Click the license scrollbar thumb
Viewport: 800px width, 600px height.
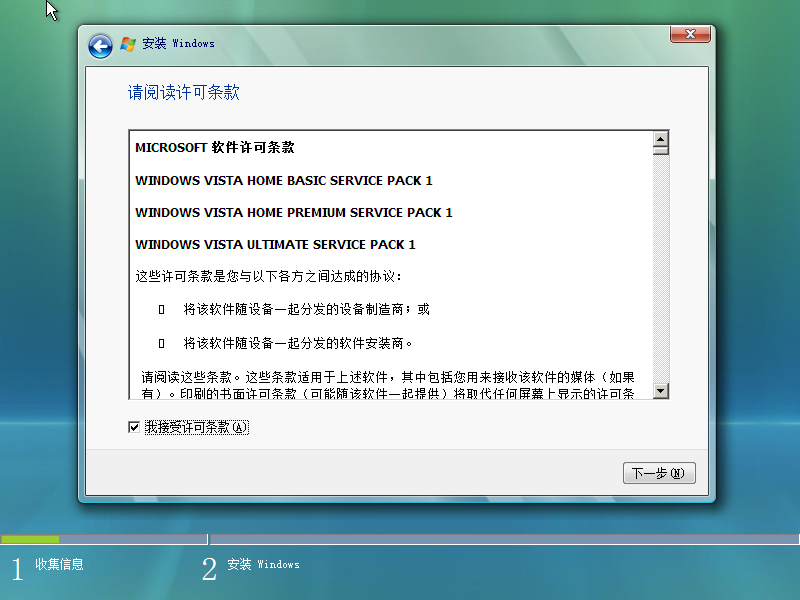(x=661, y=151)
